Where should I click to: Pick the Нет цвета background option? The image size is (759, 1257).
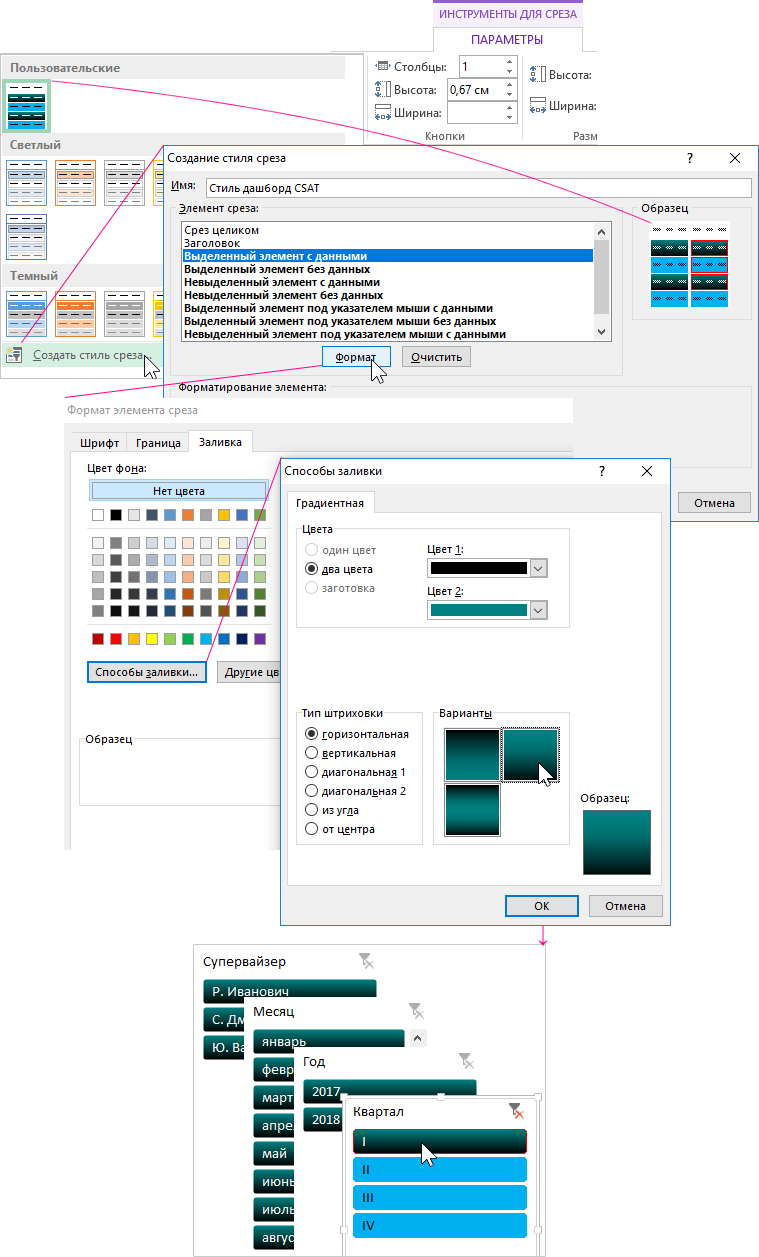tap(179, 491)
